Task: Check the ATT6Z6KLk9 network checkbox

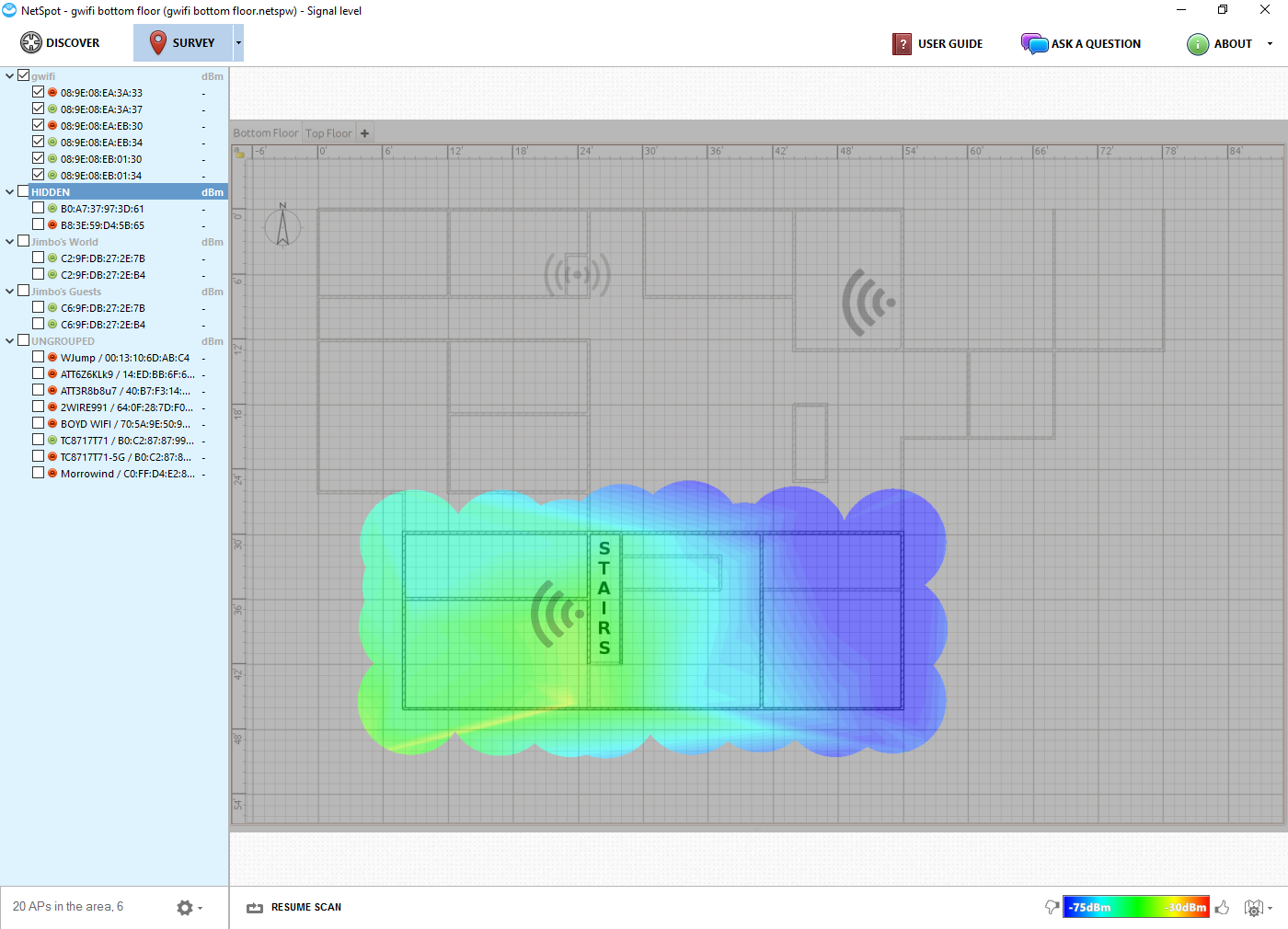Action: 38,373
